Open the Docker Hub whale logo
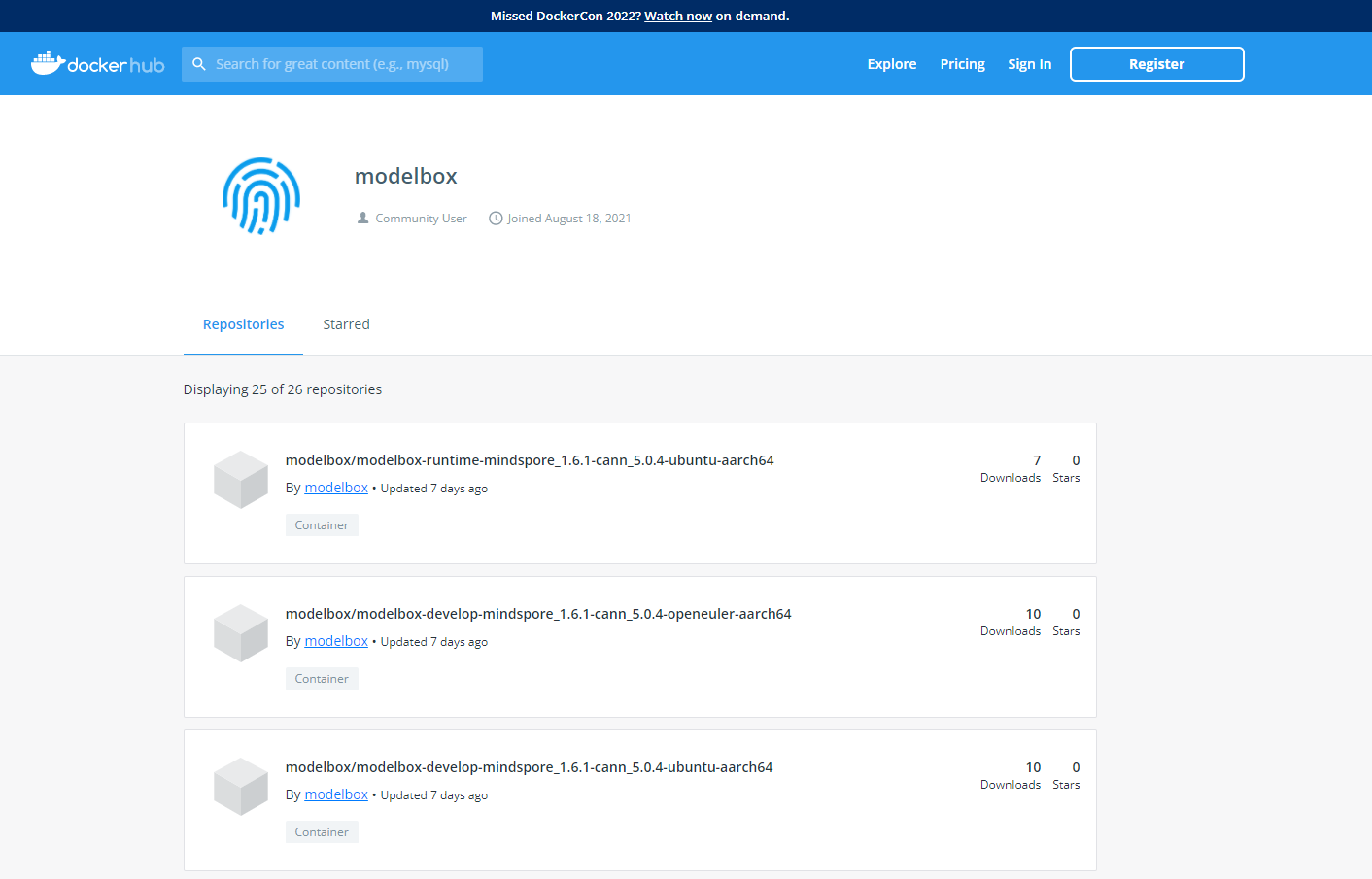 tap(97, 64)
